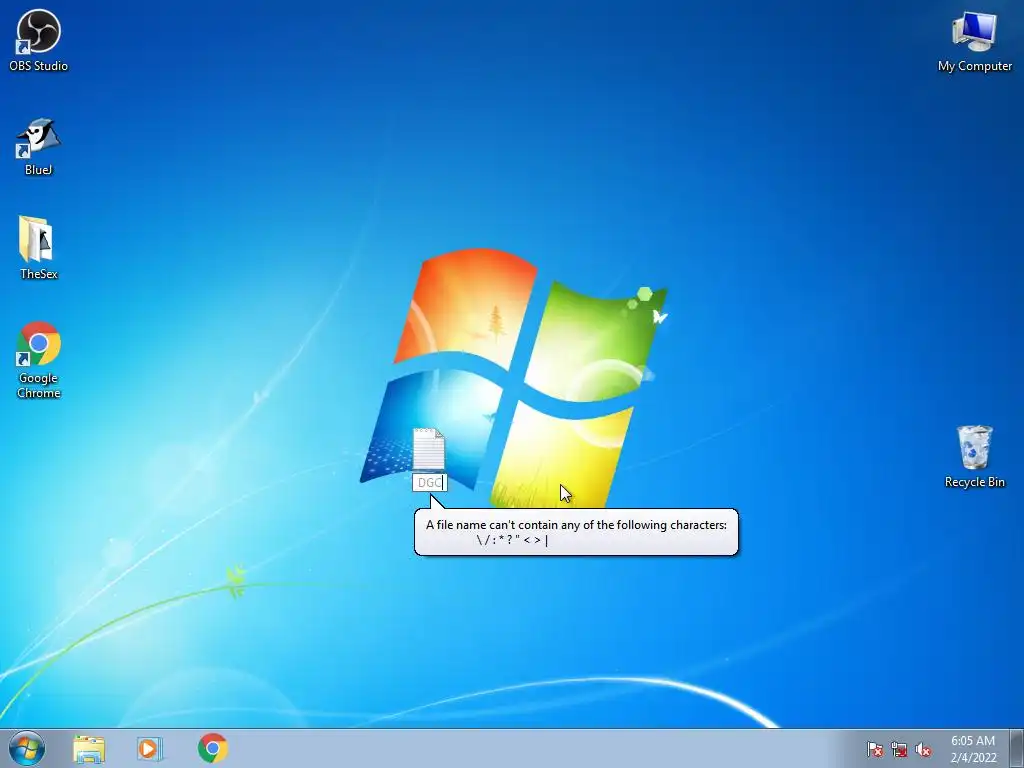Open Windows Explorer from the taskbar

(89, 748)
